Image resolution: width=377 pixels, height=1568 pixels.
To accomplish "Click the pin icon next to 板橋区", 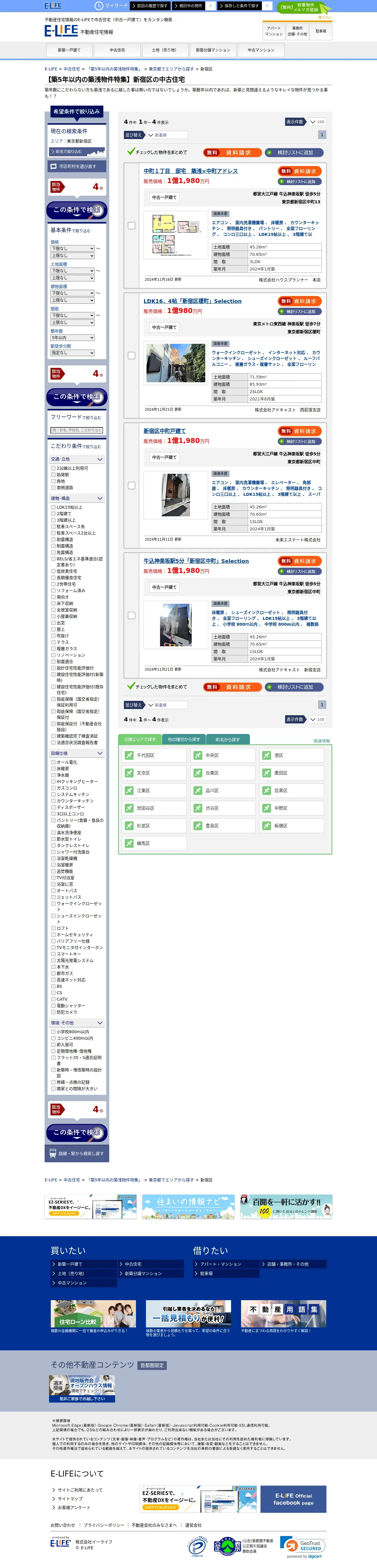I will click(267, 826).
